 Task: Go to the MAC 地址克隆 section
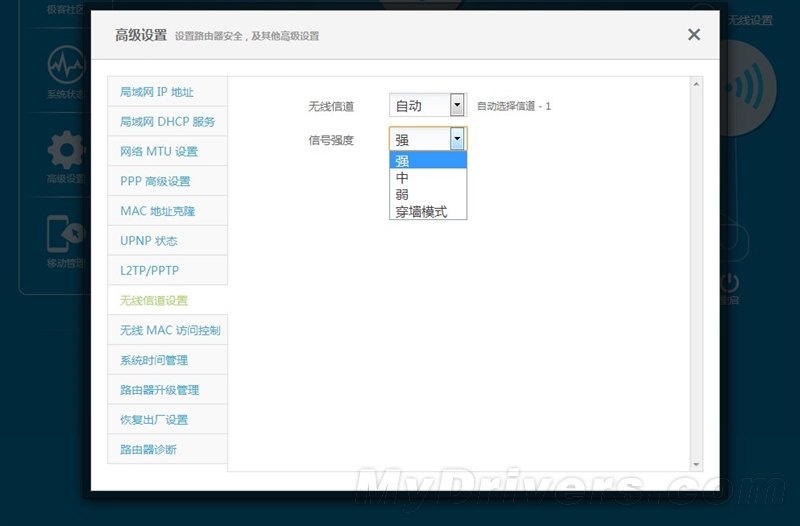tap(167, 211)
